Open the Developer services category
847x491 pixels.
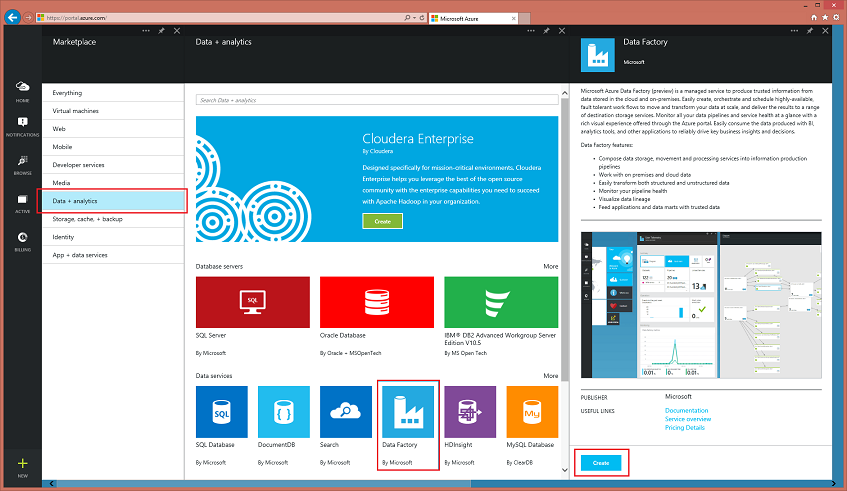pyautogui.click(x=113, y=165)
